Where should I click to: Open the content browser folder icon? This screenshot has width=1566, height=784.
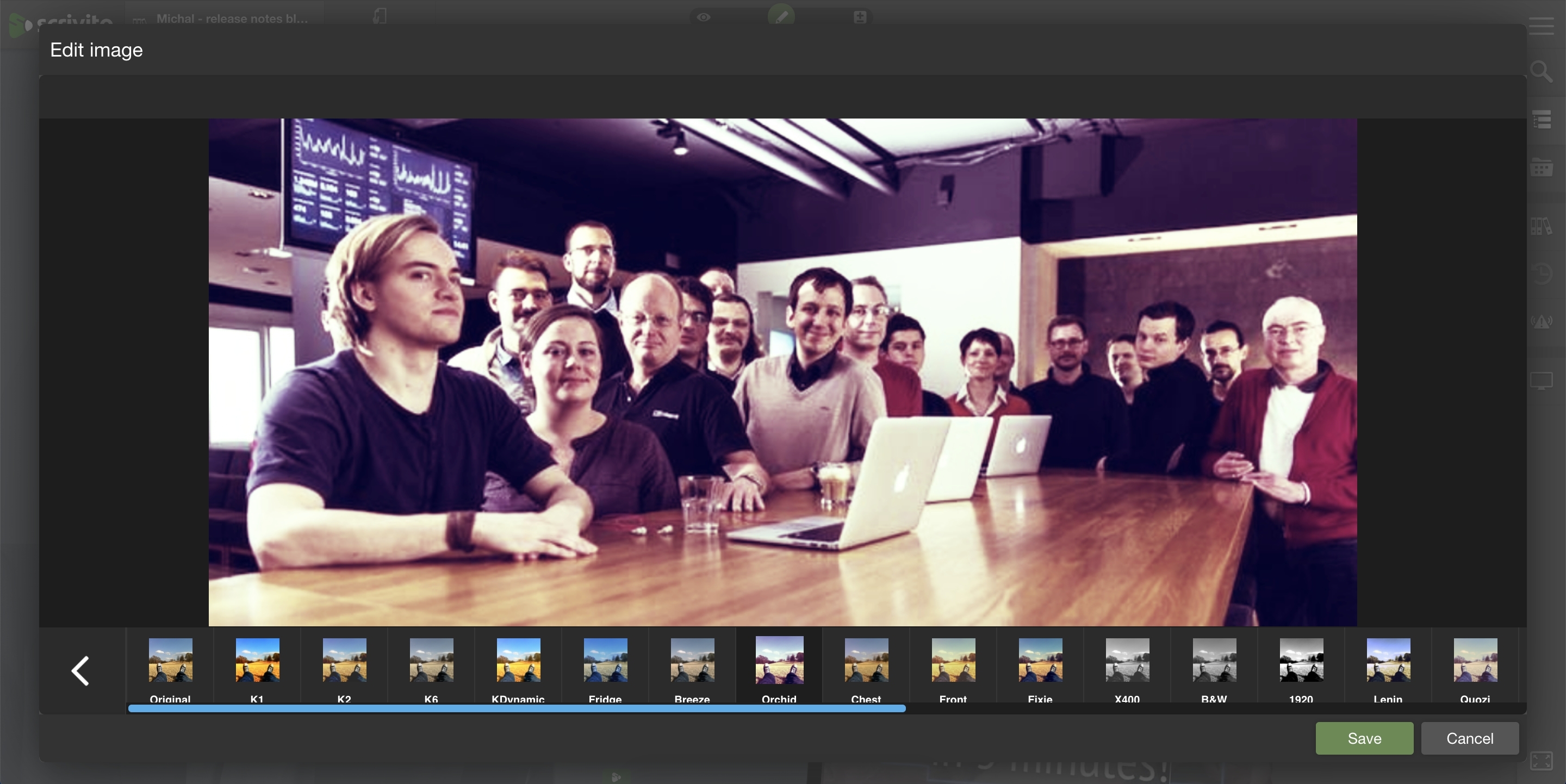point(1541,167)
